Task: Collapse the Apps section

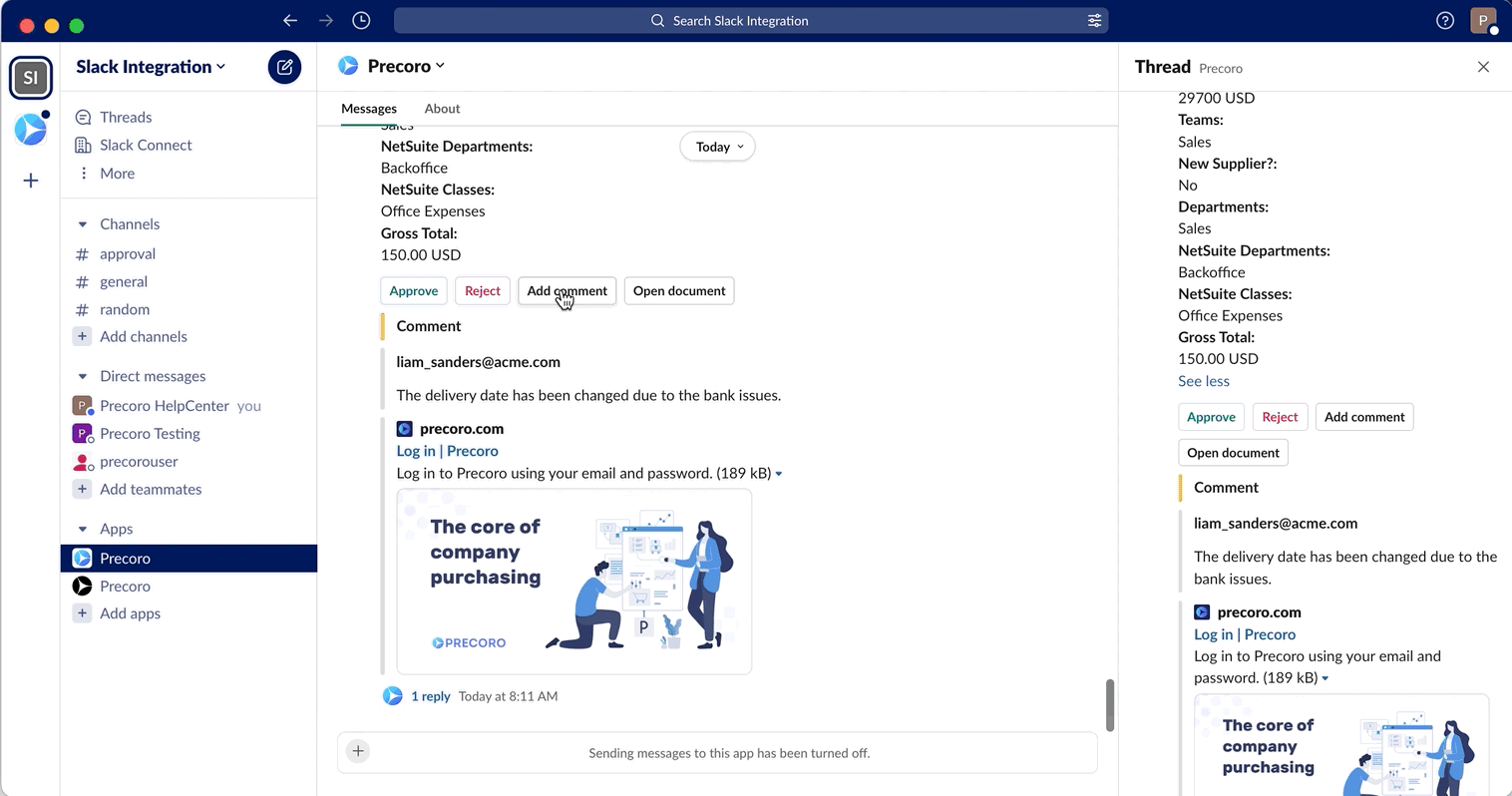Action: tap(83, 529)
